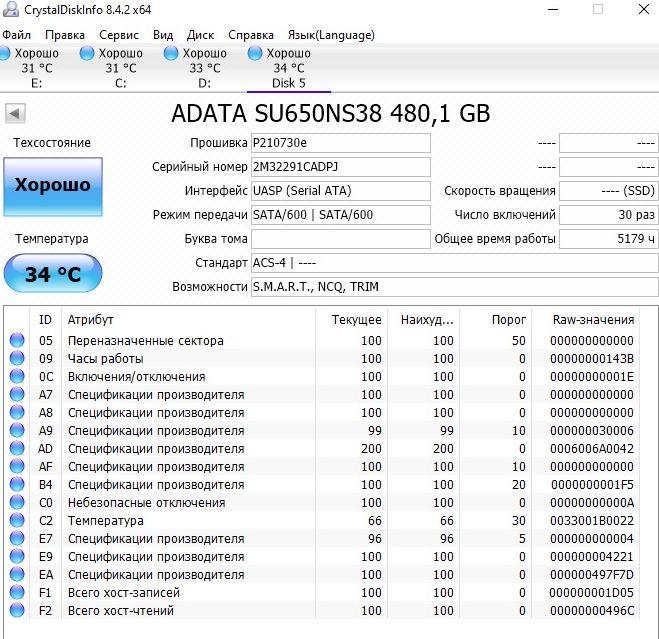Click status orb for Всего хост-записей row

[17, 593]
